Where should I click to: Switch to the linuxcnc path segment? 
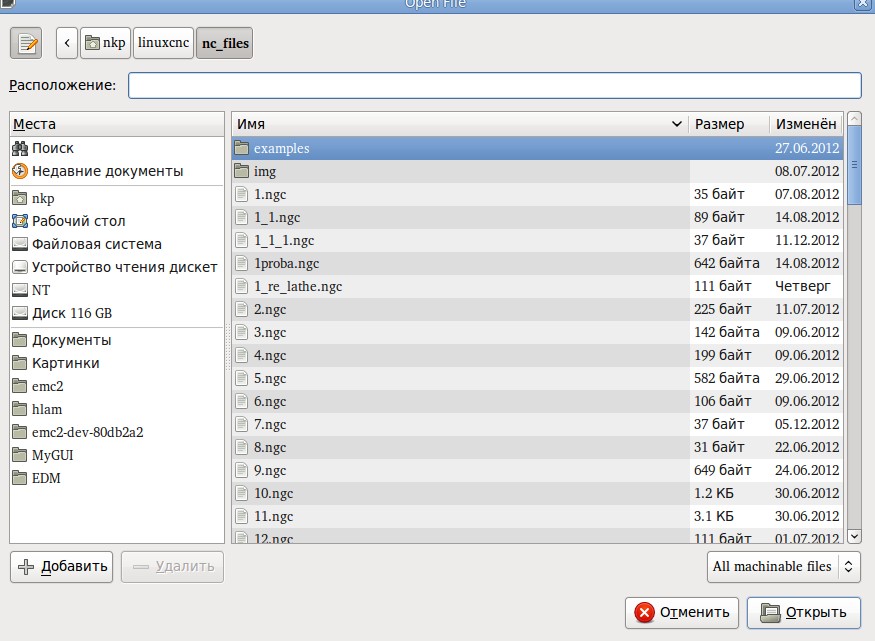click(163, 43)
